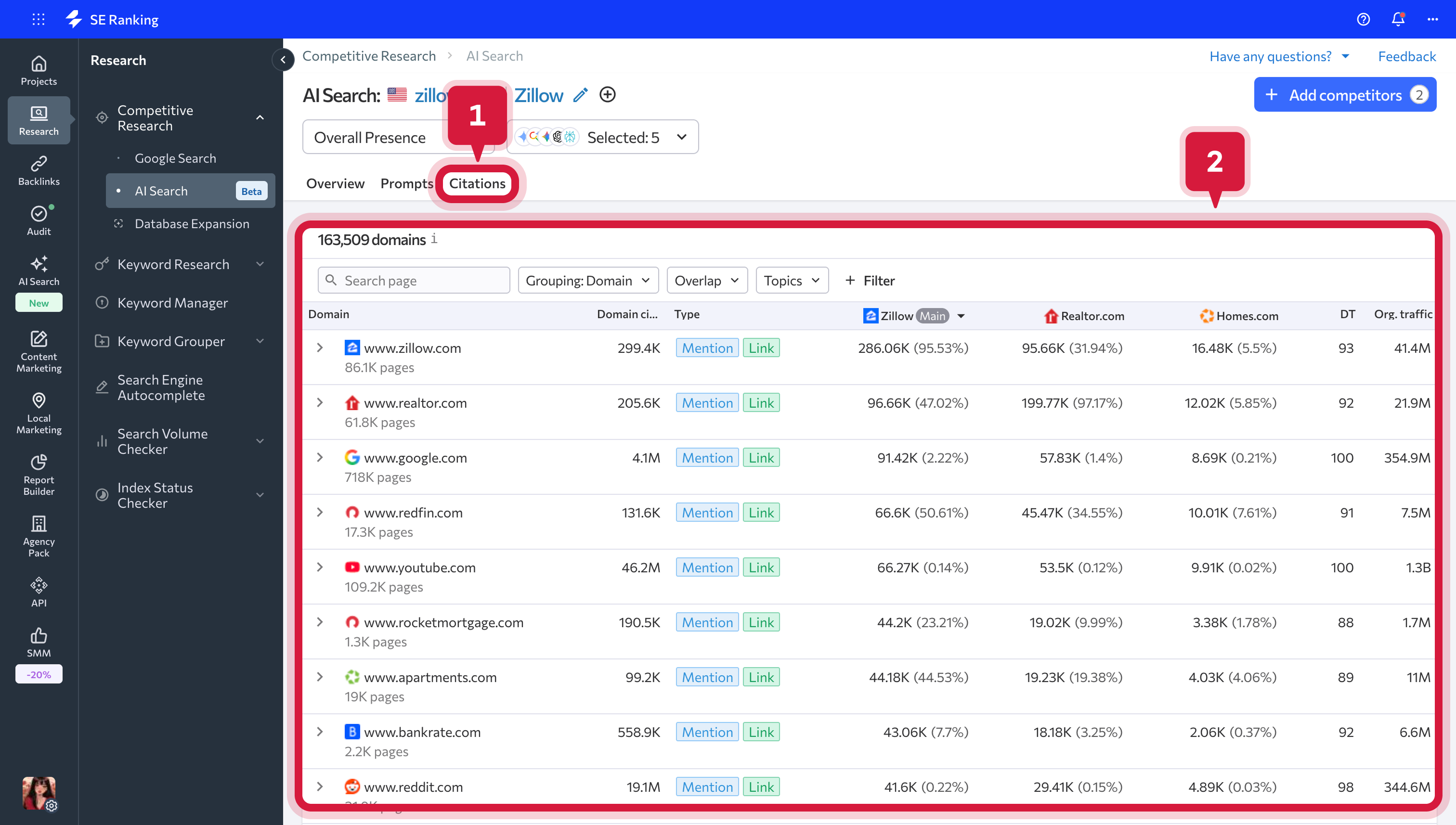Viewport: 1456px width, 825px height.
Task: Expand the Keyword Grouper menu
Action: (260, 341)
